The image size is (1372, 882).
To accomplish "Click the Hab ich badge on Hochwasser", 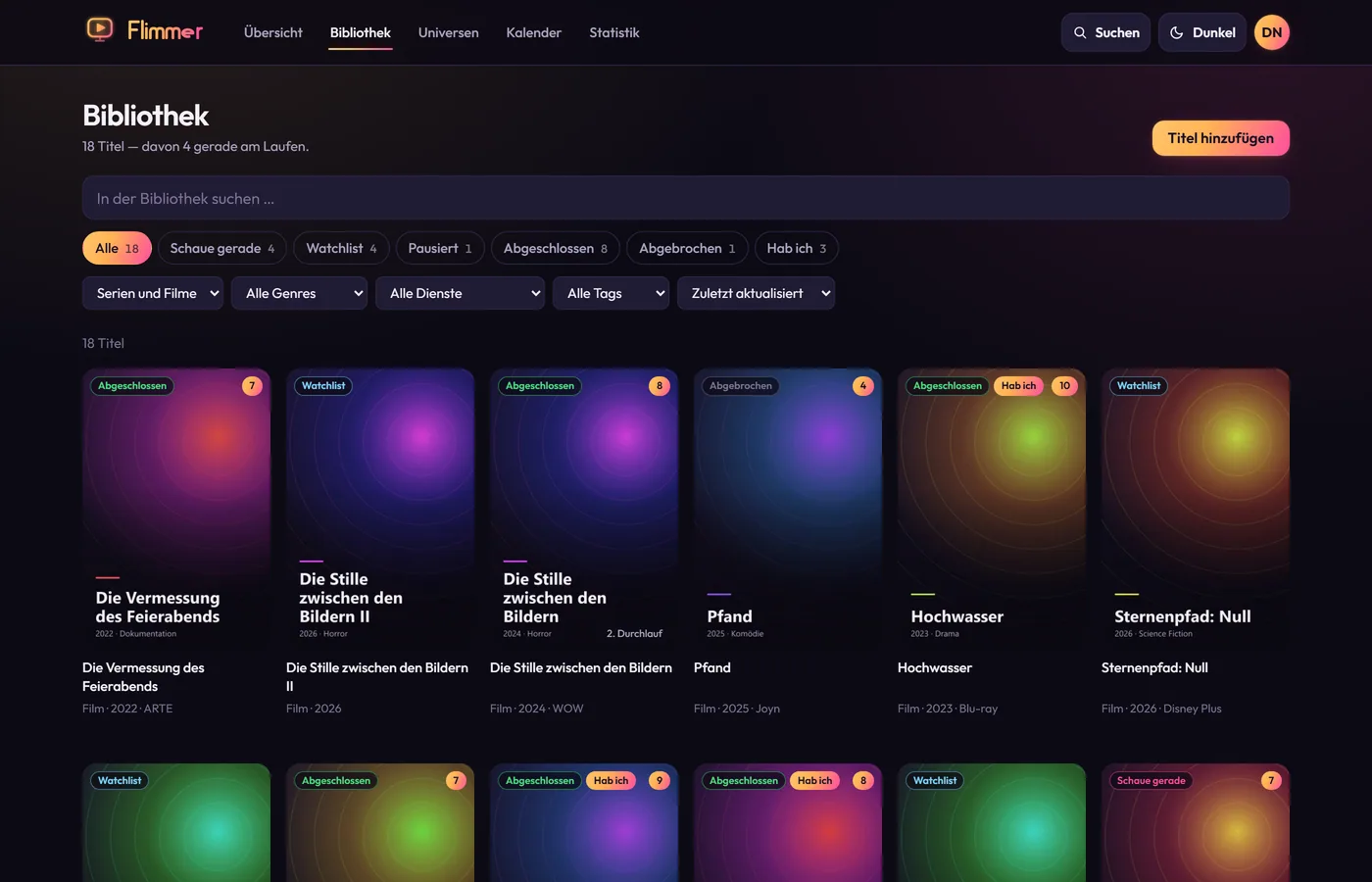I will 1018,386.
